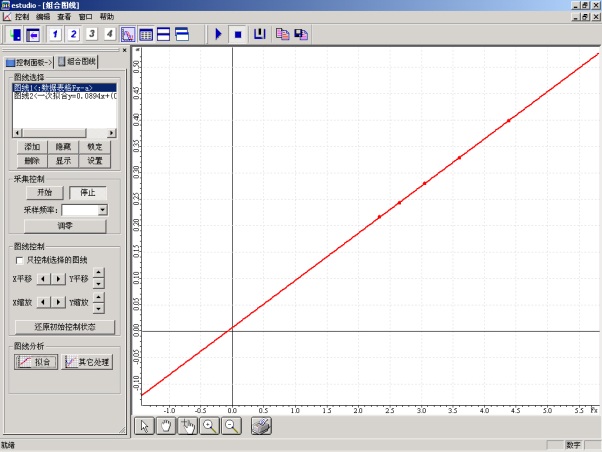
Task: Select the arrow pointer tool below graph
Action: tap(145, 426)
